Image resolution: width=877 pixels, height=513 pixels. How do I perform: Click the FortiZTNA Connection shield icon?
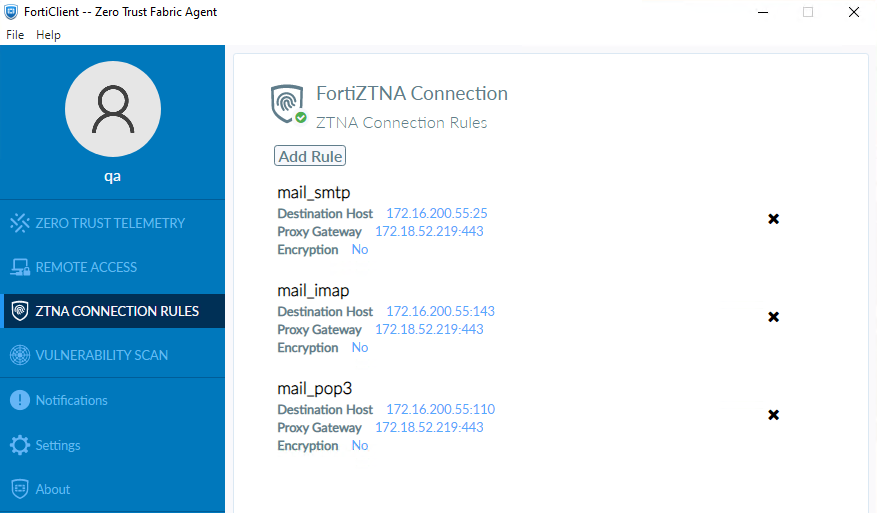(x=287, y=104)
